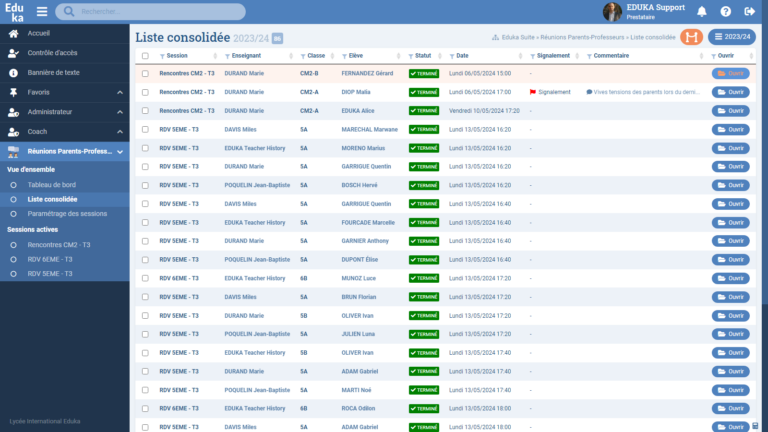Open the 2023/24 school year dropdown
The image size is (768, 432).
731,37
